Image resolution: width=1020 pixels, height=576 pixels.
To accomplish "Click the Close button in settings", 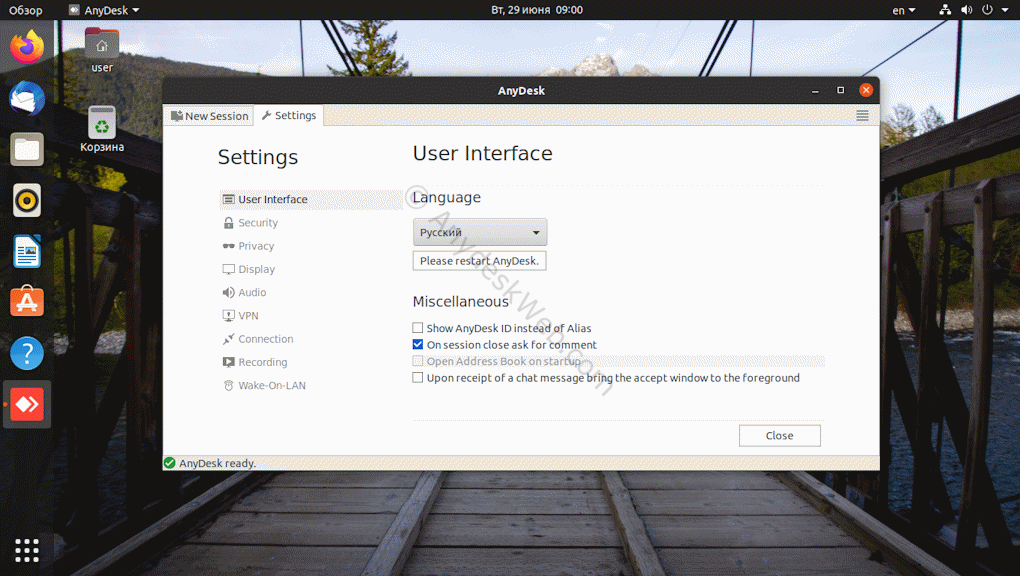I will tap(779, 435).
